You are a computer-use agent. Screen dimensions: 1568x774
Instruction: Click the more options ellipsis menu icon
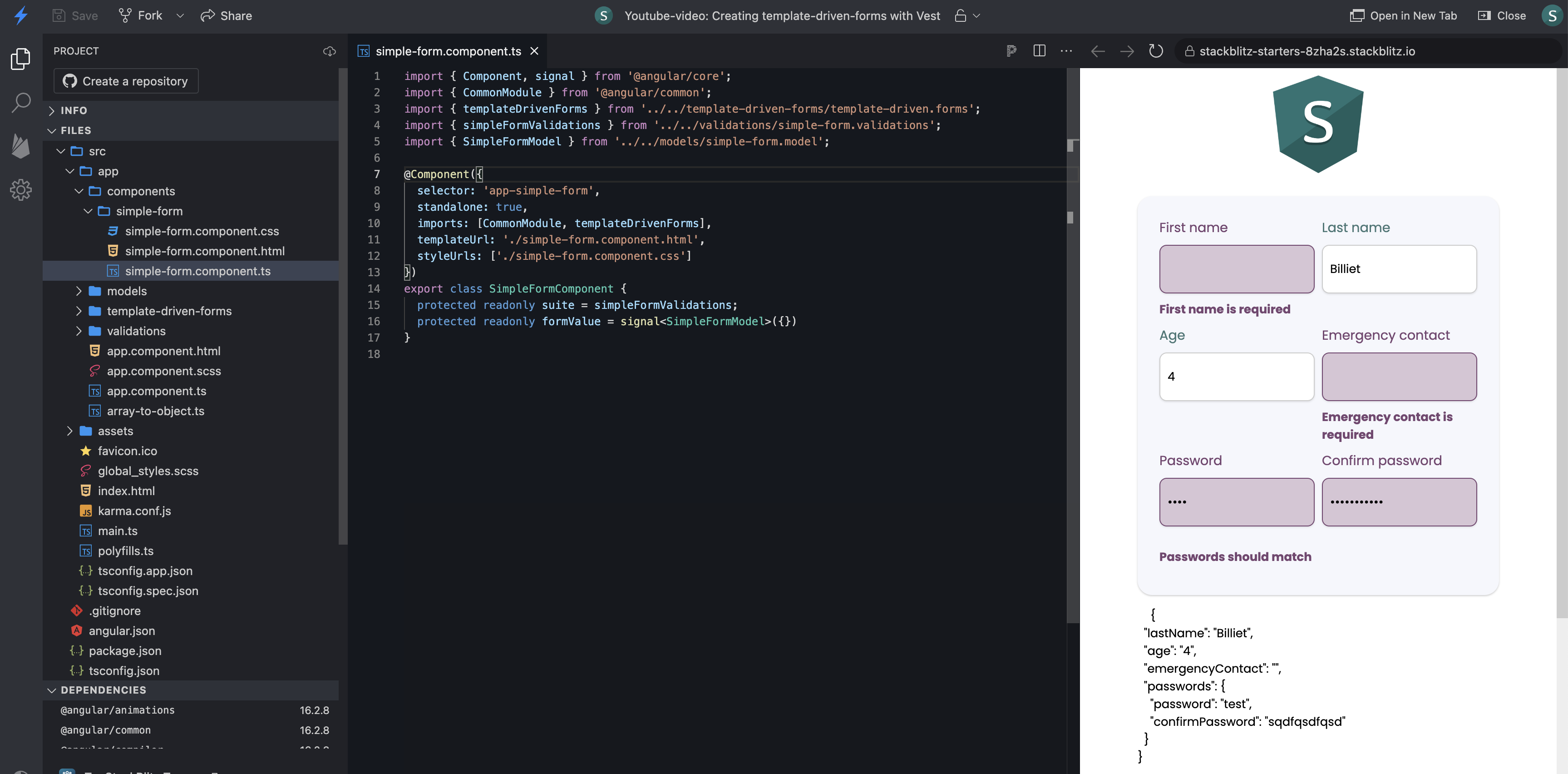[1066, 51]
